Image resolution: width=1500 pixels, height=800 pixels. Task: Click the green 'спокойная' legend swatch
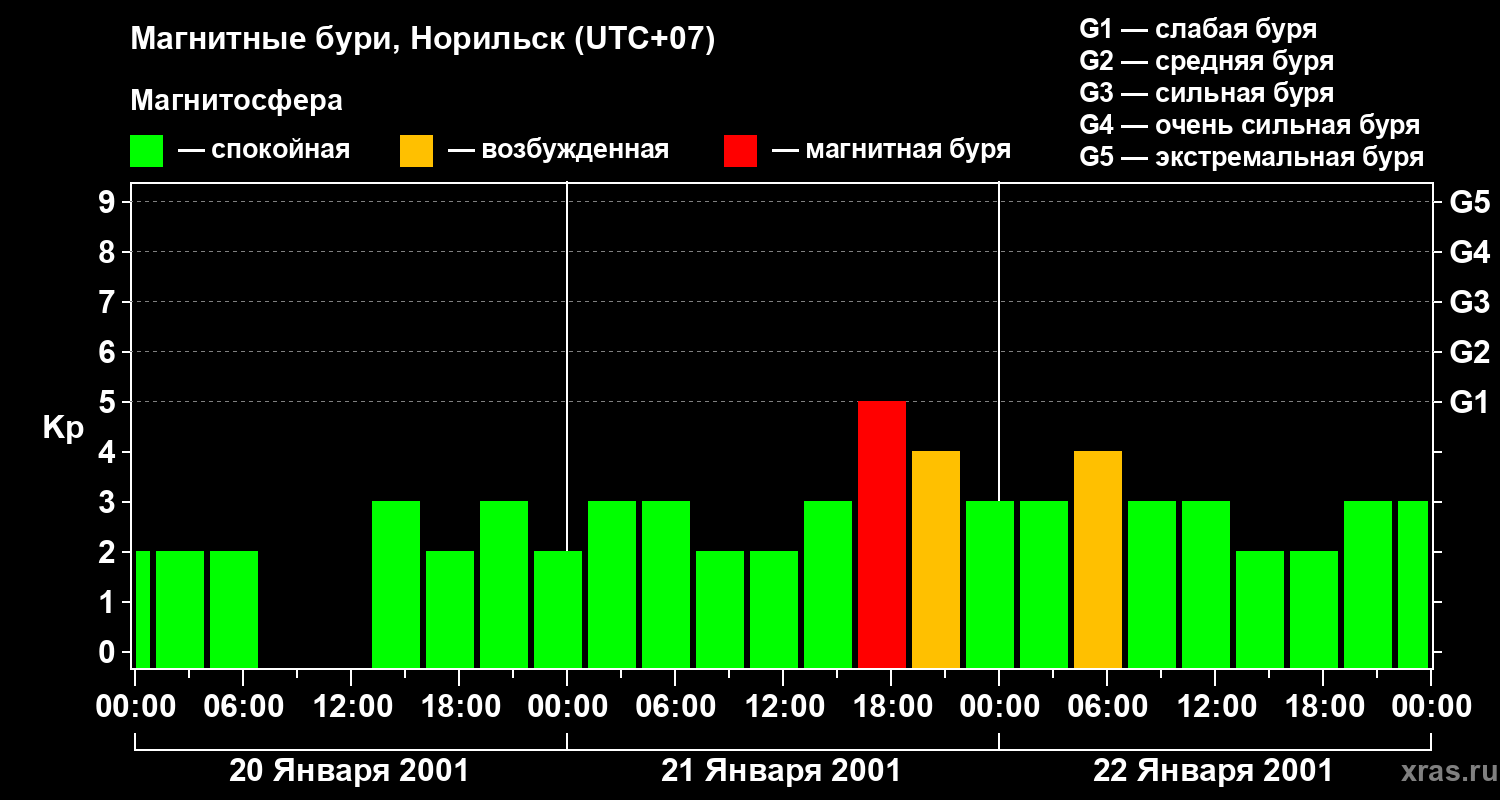pyautogui.click(x=146, y=151)
